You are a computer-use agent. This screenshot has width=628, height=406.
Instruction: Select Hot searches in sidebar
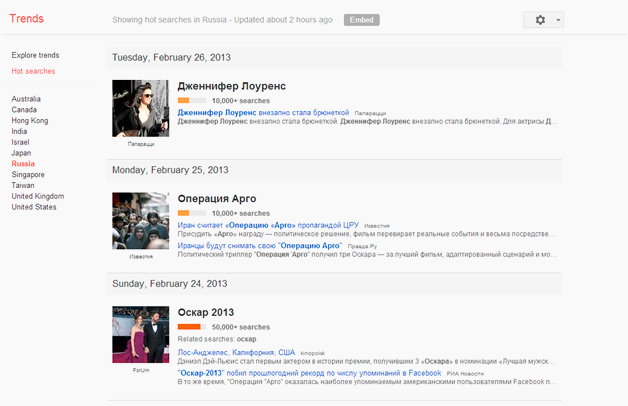pos(33,71)
